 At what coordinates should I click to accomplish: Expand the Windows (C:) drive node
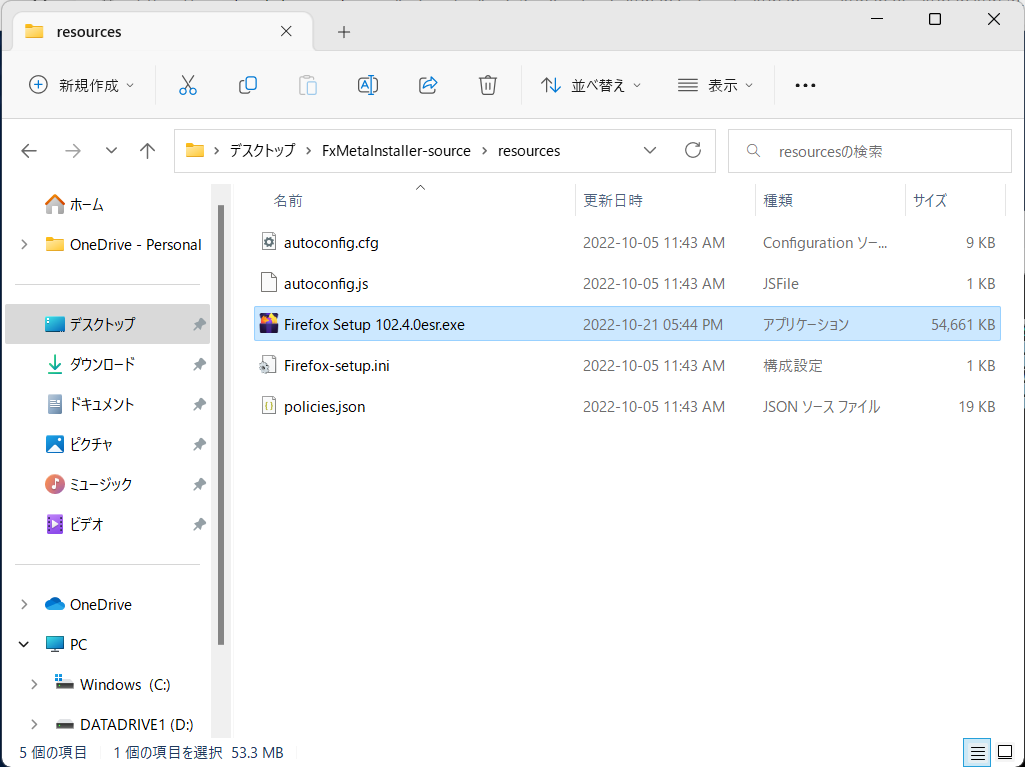click(34, 685)
